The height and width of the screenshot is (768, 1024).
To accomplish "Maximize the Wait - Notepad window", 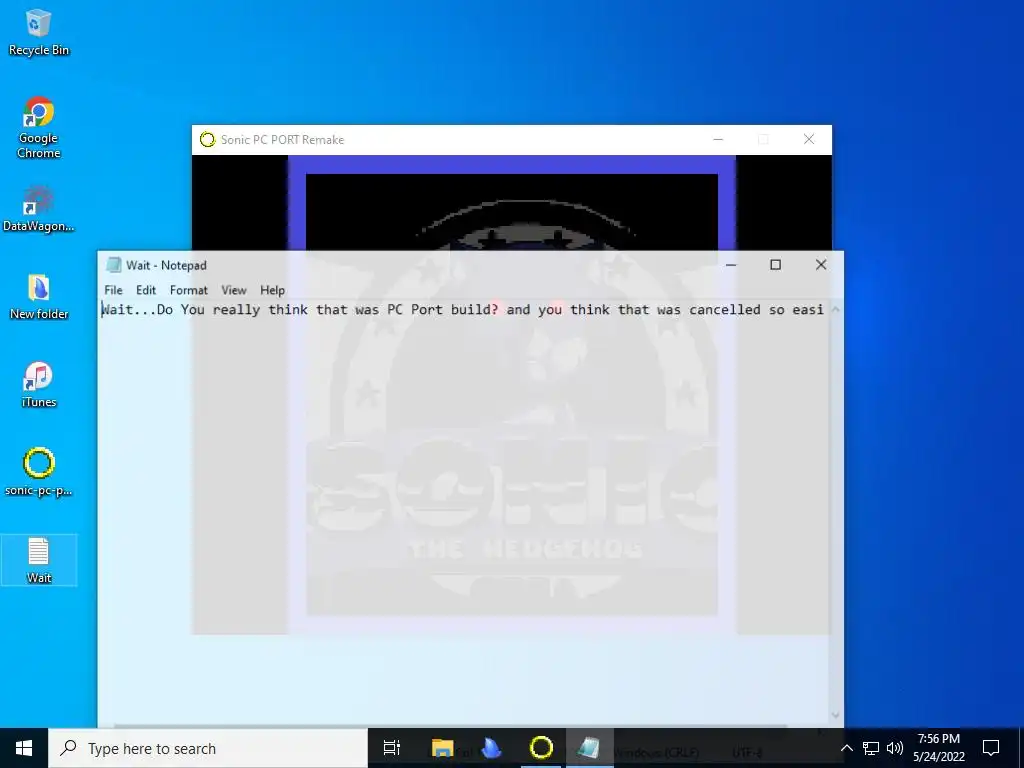I will 775,264.
